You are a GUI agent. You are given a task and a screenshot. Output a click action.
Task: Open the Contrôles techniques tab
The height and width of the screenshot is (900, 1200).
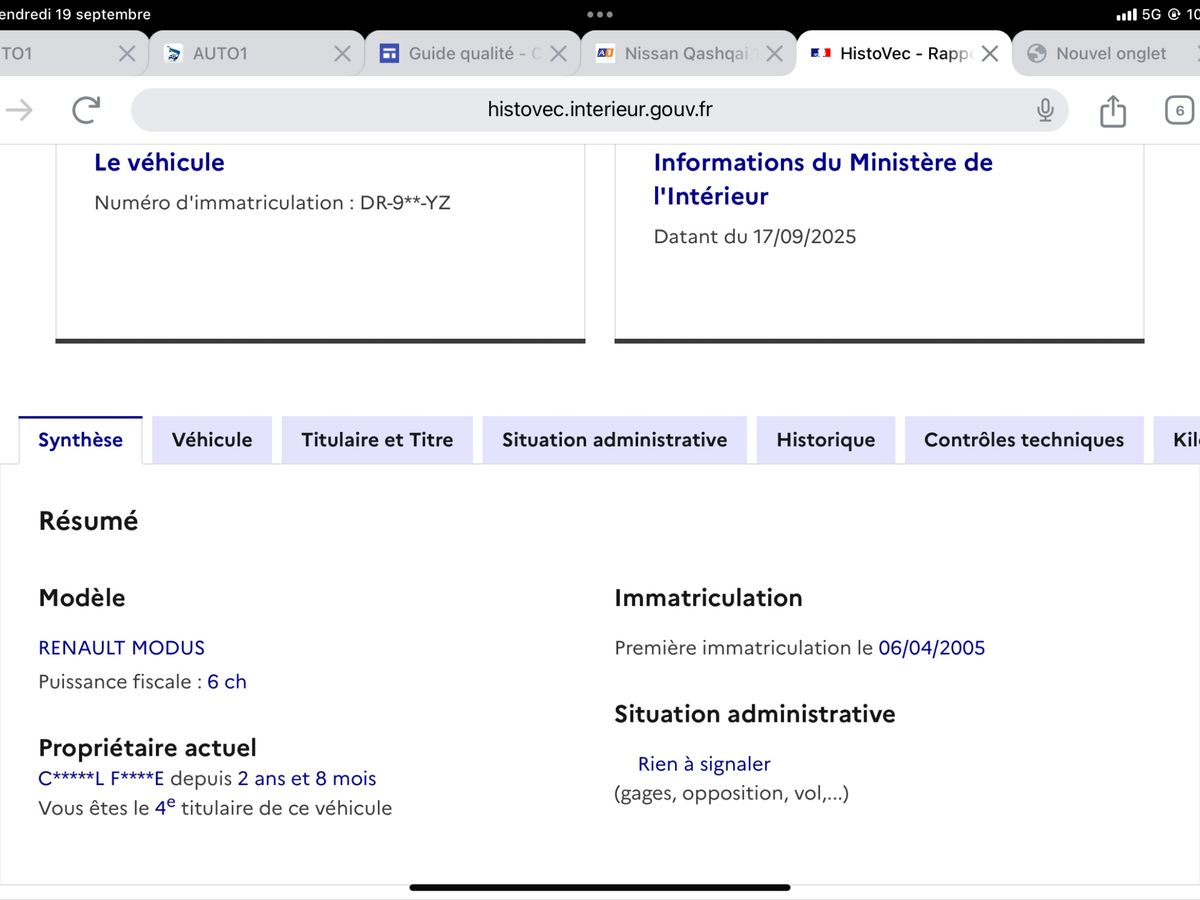[x=1024, y=440]
